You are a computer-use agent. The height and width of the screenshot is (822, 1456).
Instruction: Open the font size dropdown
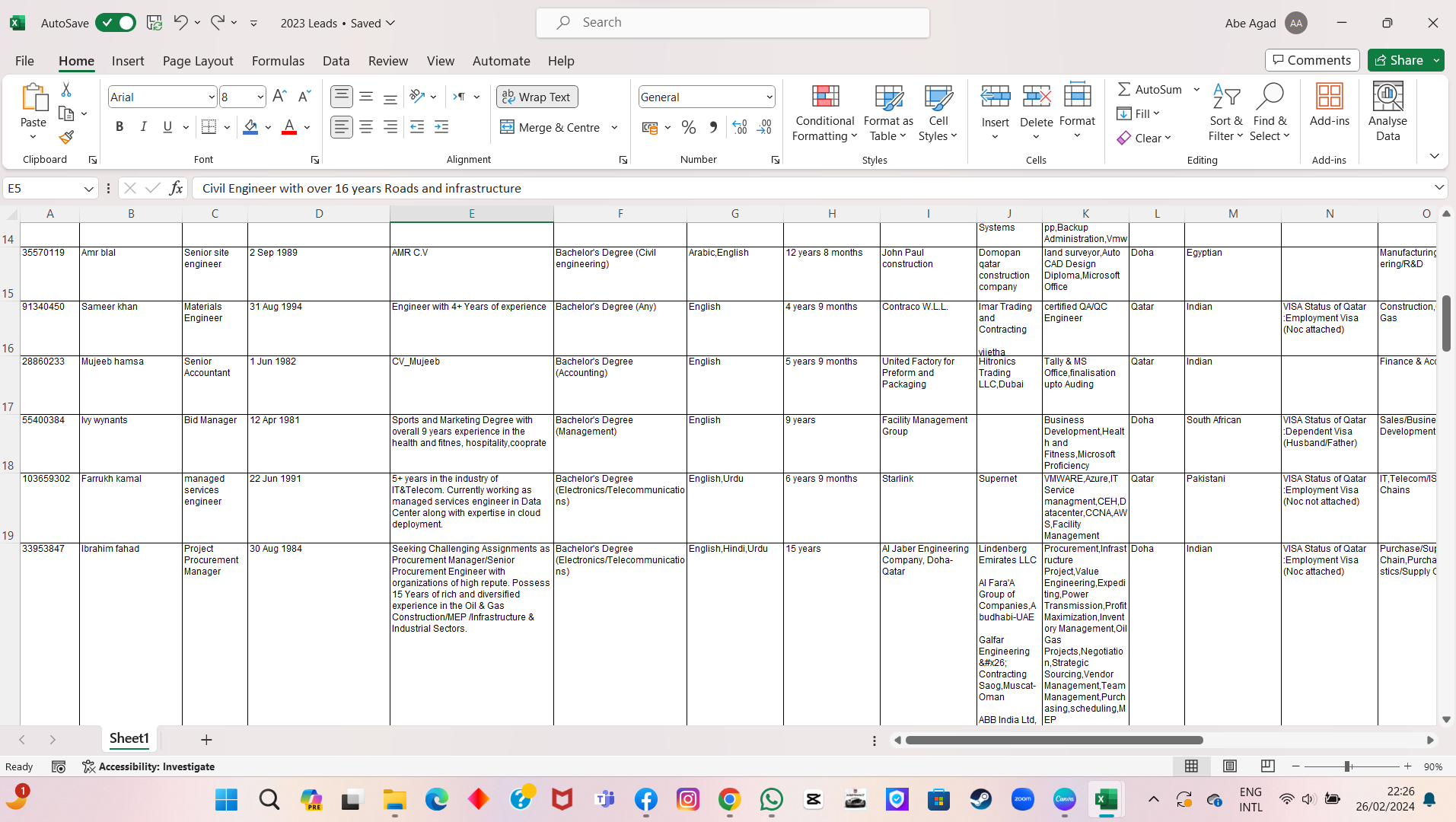coord(260,97)
